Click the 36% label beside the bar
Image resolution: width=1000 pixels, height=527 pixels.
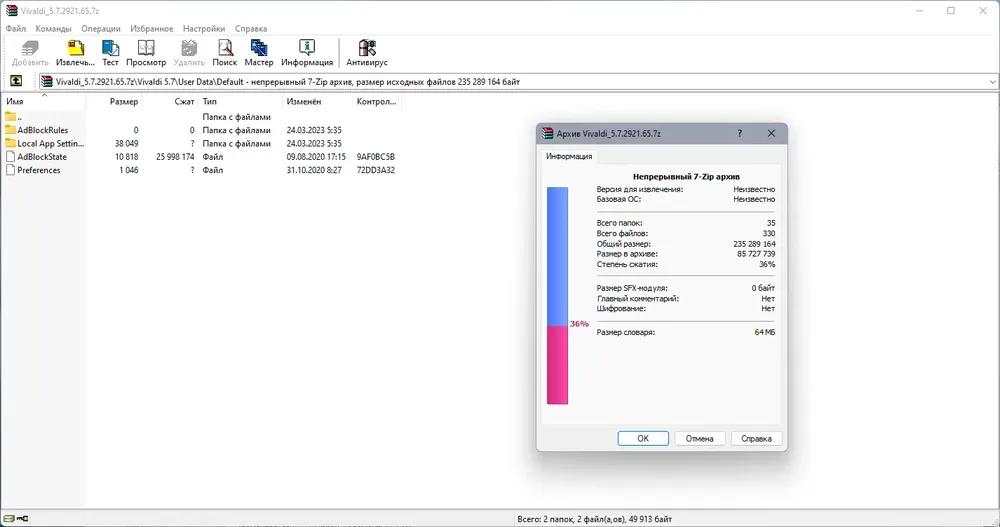pyautogui.click(x=579, y=324)
